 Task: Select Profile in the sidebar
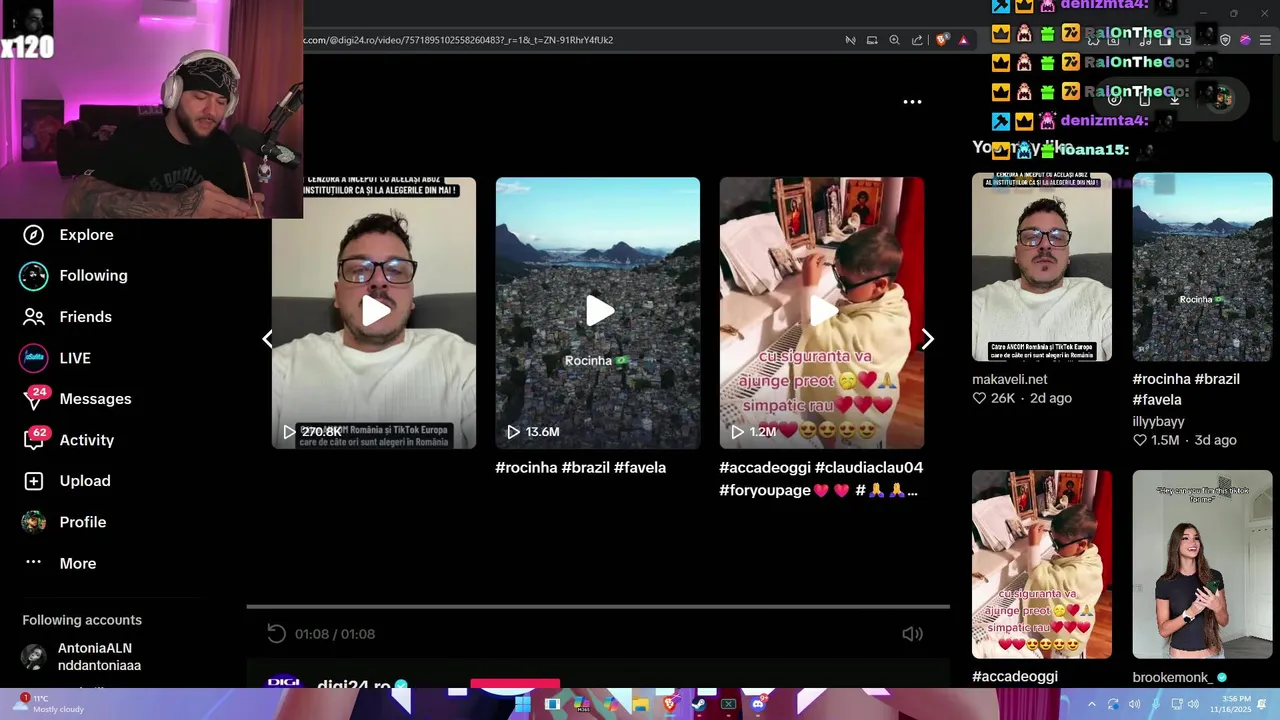[x=83, y=522]
